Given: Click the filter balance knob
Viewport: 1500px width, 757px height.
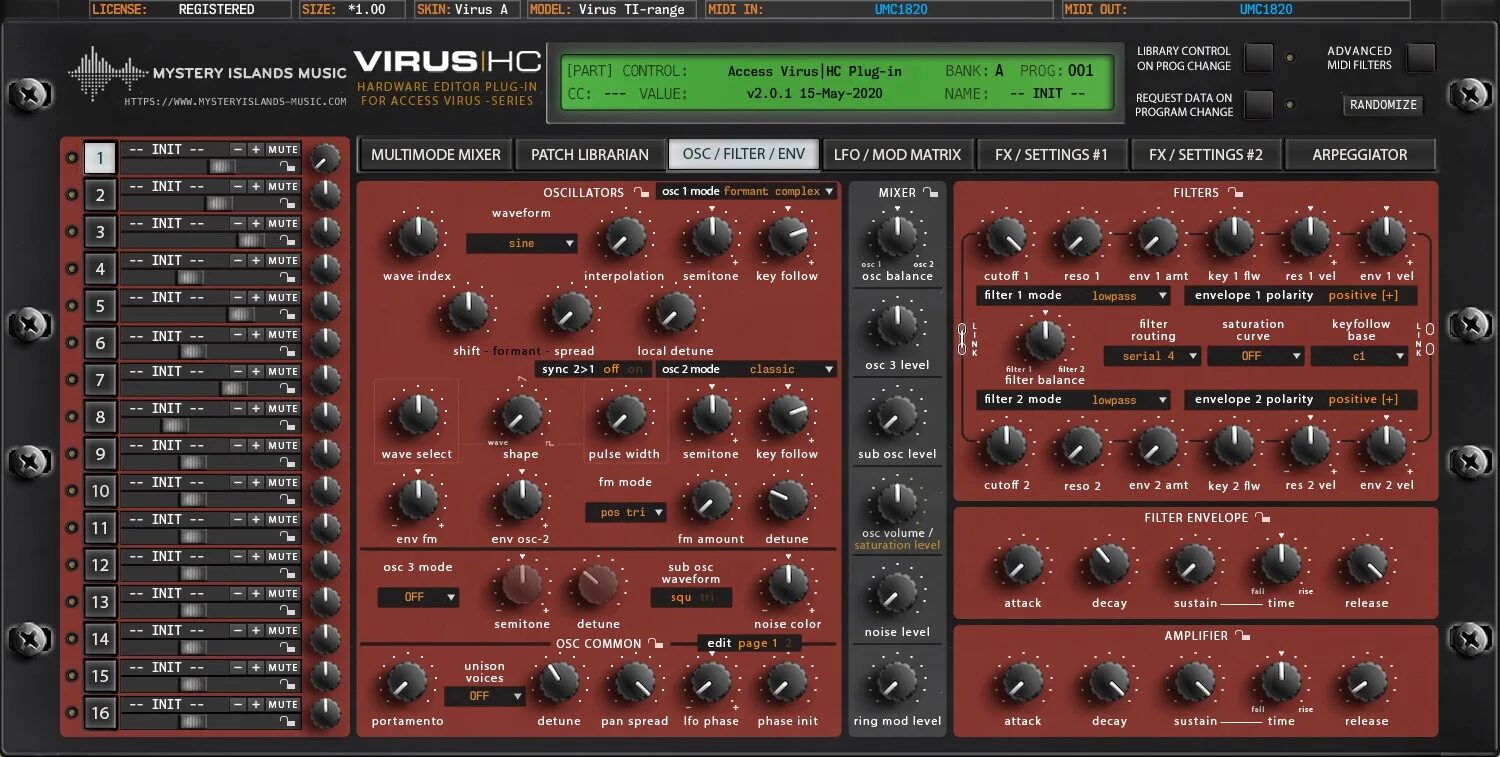Looking at the screenshot, I should [1045, 341].
